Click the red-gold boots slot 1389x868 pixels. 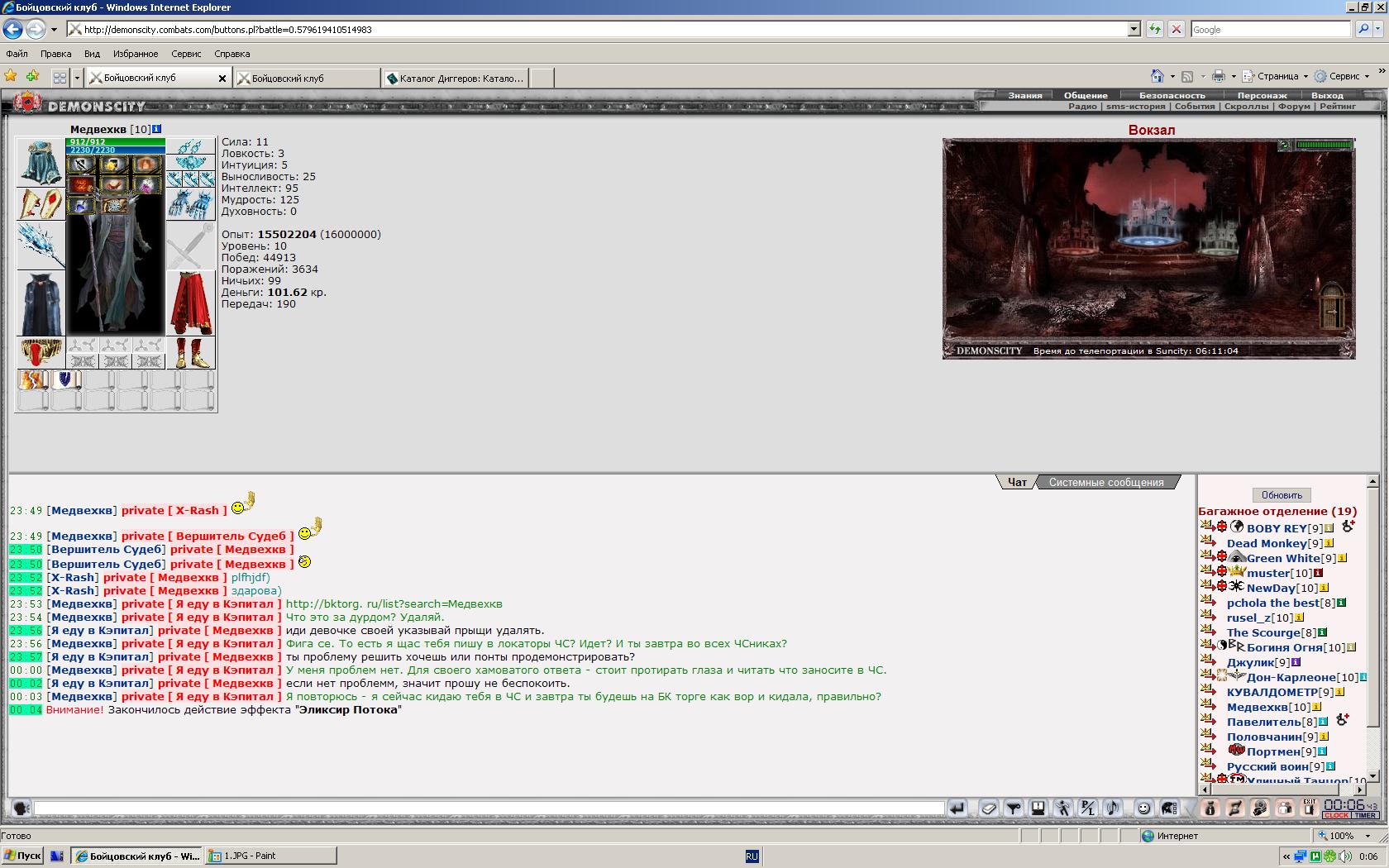(x=191, y=352)
